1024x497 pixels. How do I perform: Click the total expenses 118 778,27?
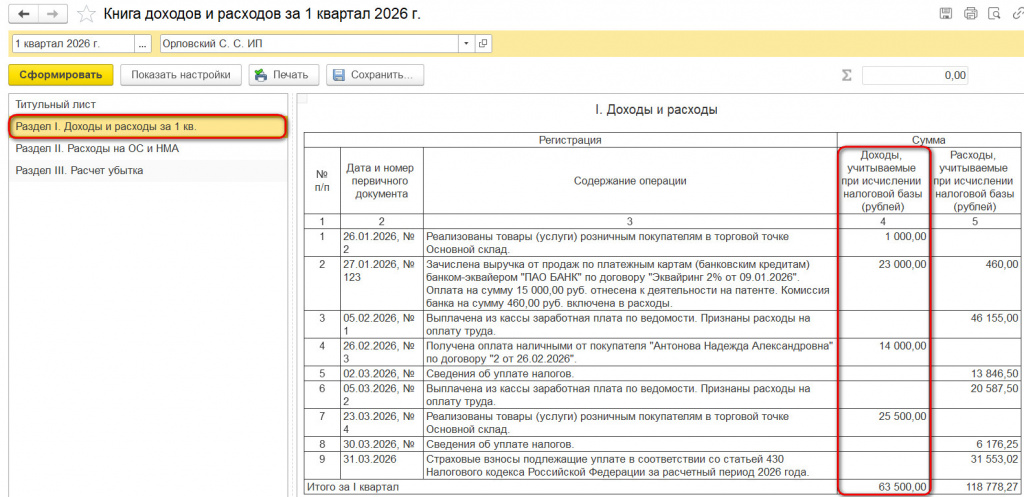tap(990, 487)
